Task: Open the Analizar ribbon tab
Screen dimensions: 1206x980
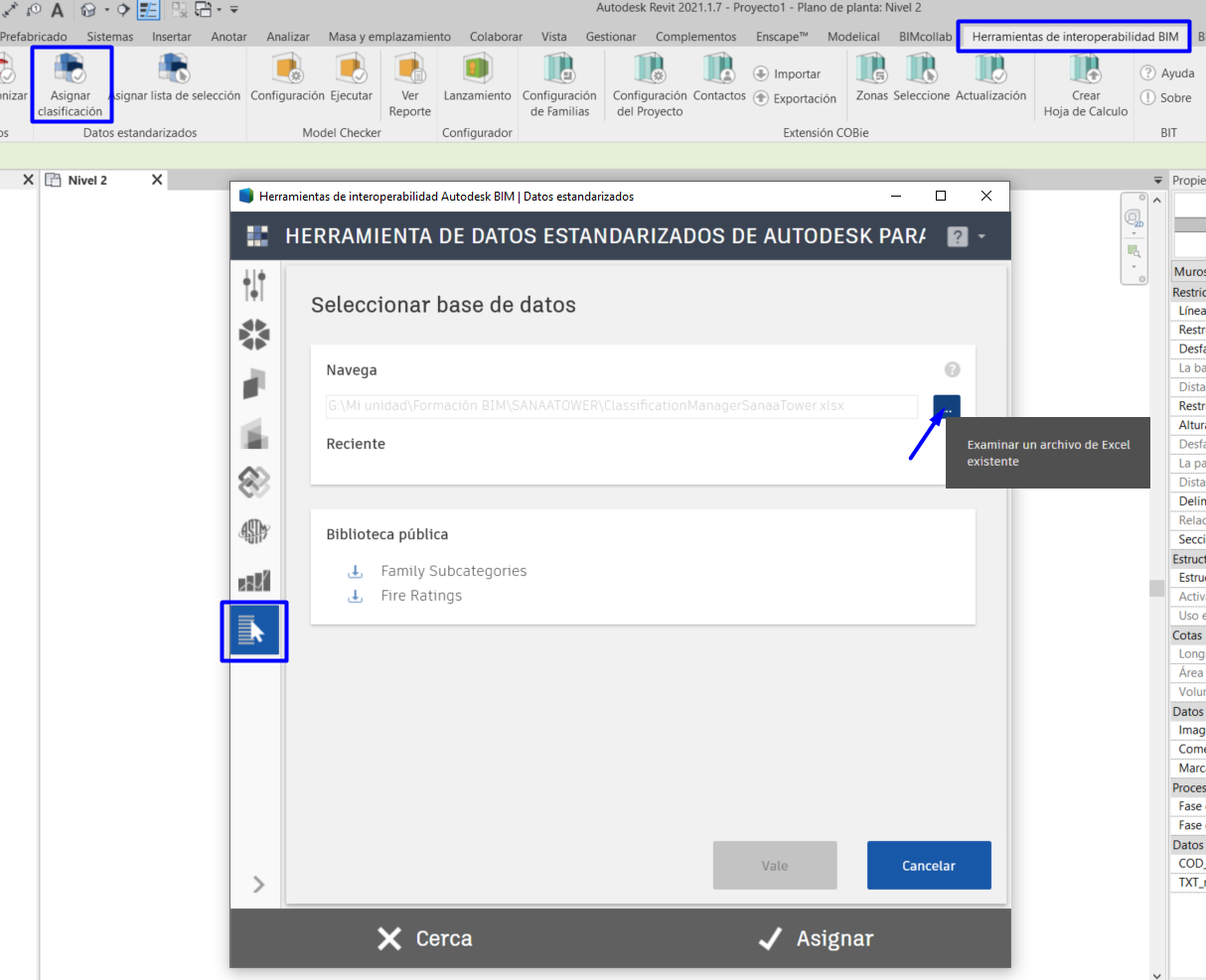Action: [288, 37]
